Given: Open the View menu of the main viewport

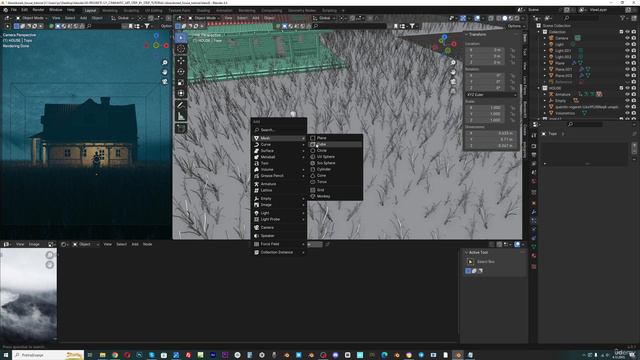Looking at the screenshot, I should [229, 18].
